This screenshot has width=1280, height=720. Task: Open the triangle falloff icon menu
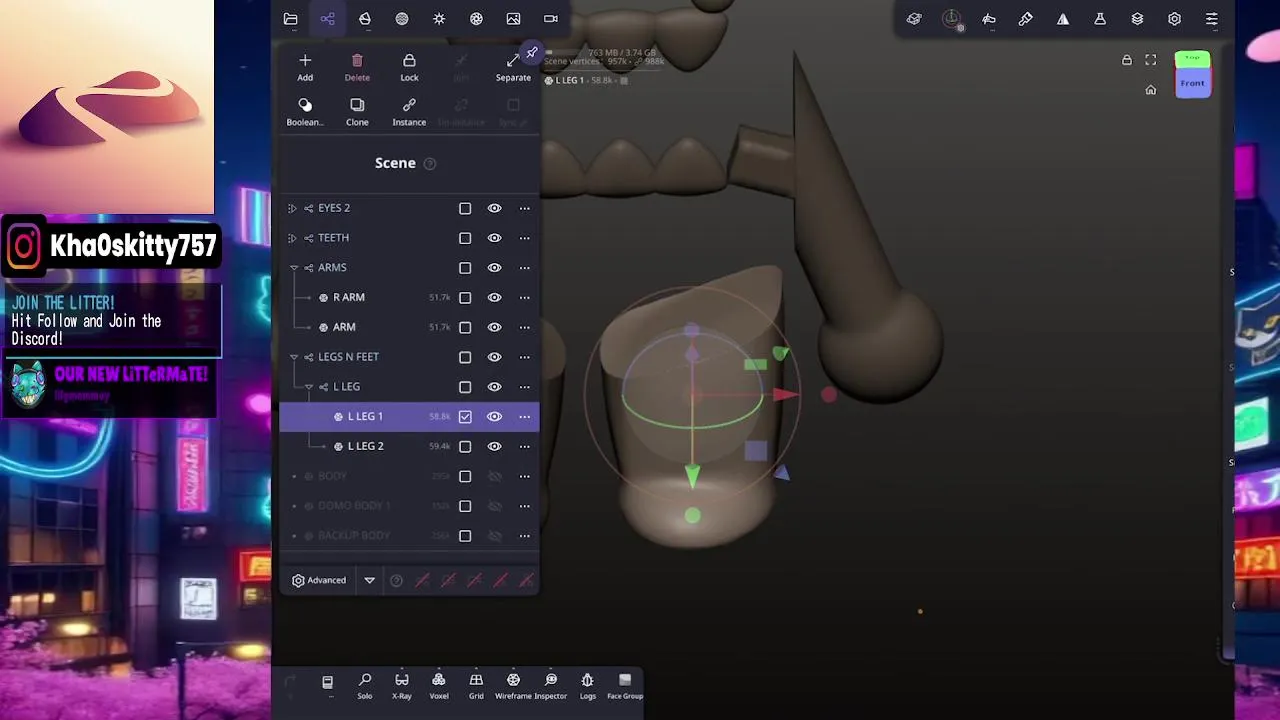pyautogui.click(x=1063, y=19)
